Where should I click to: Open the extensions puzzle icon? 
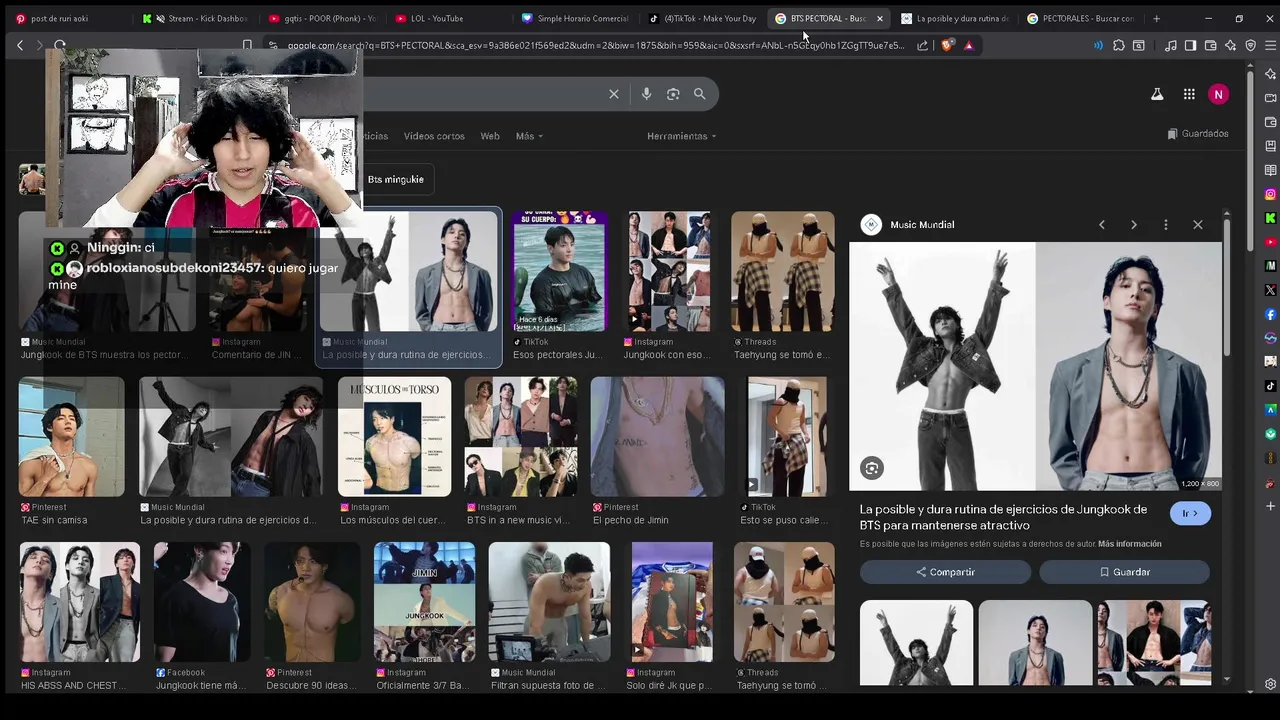point(1119,45)
